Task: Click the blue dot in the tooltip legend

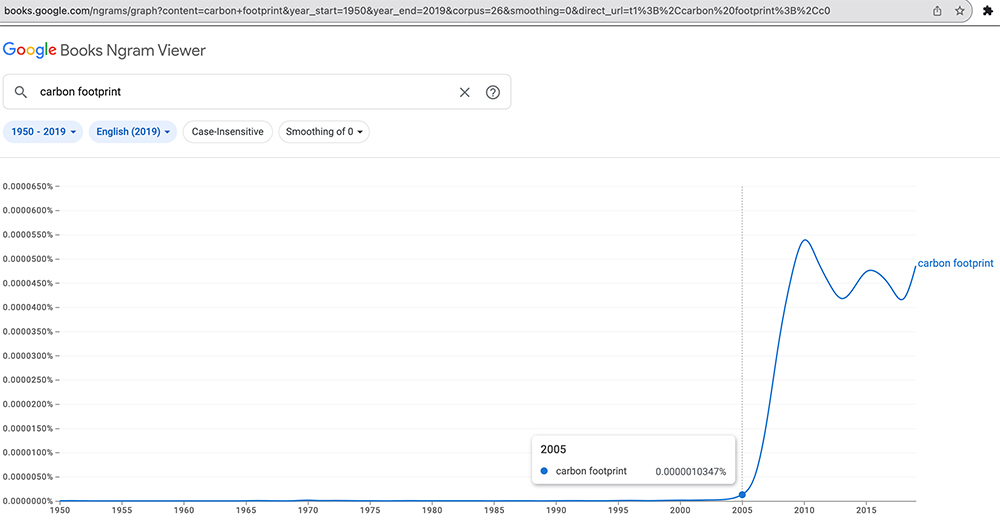Action: point(544,471)
